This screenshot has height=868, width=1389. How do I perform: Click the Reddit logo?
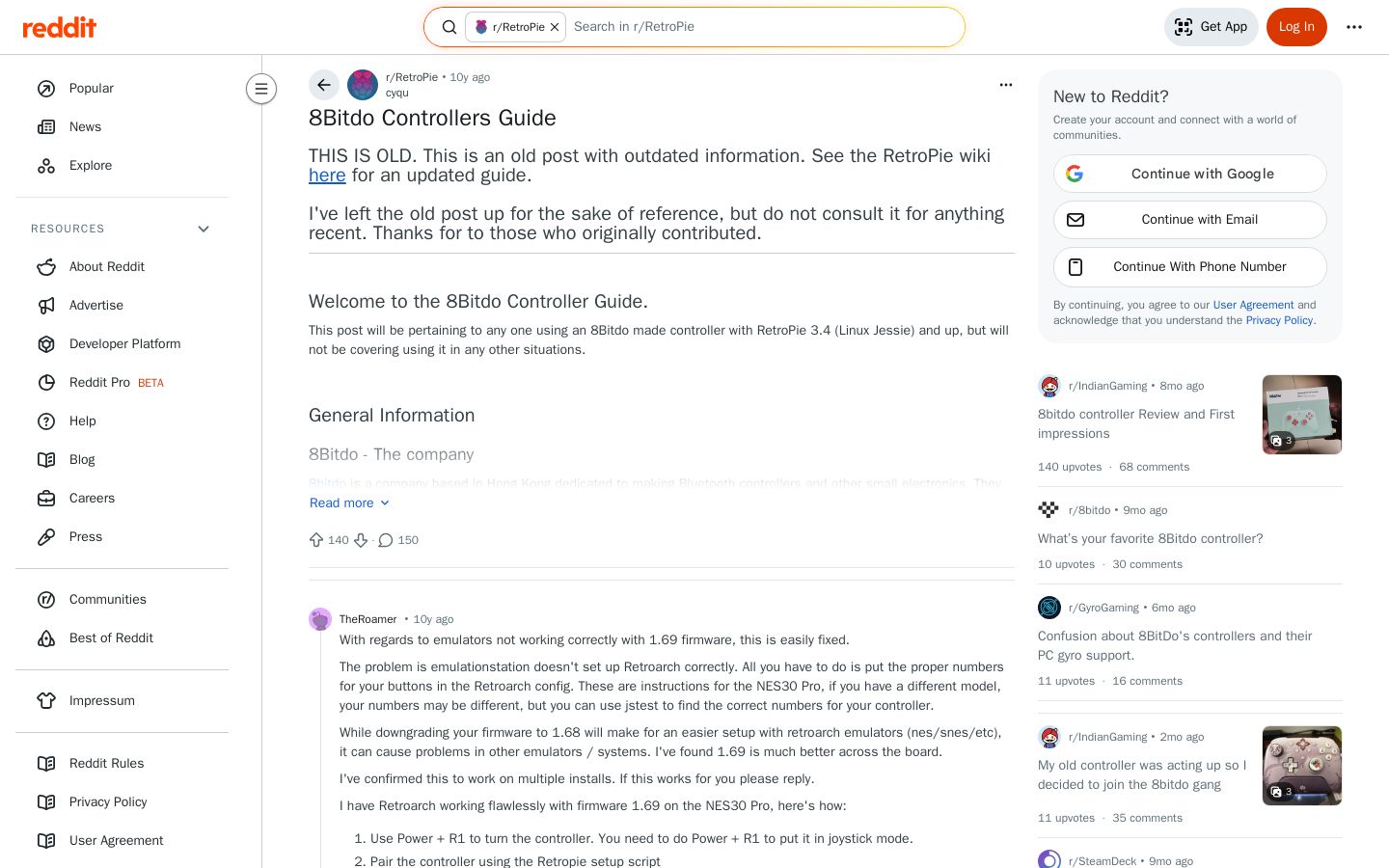[x=60, y=27]
